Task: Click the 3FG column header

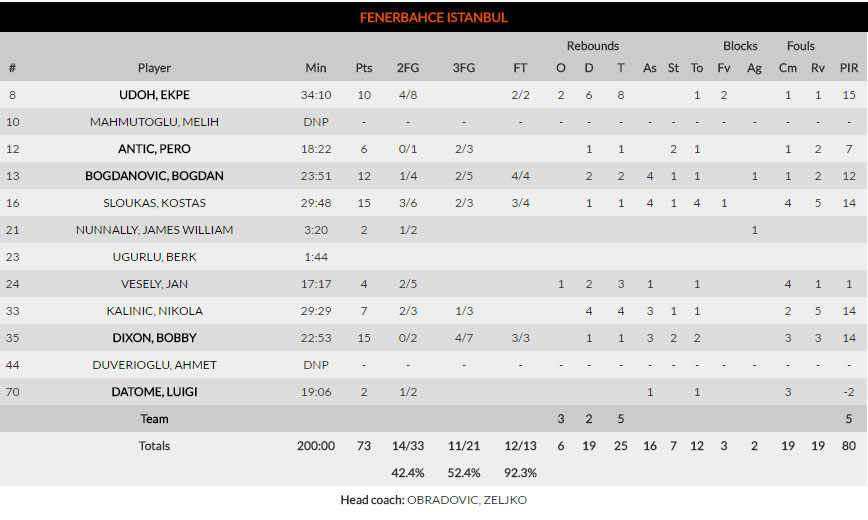Action: coord(464,68)
